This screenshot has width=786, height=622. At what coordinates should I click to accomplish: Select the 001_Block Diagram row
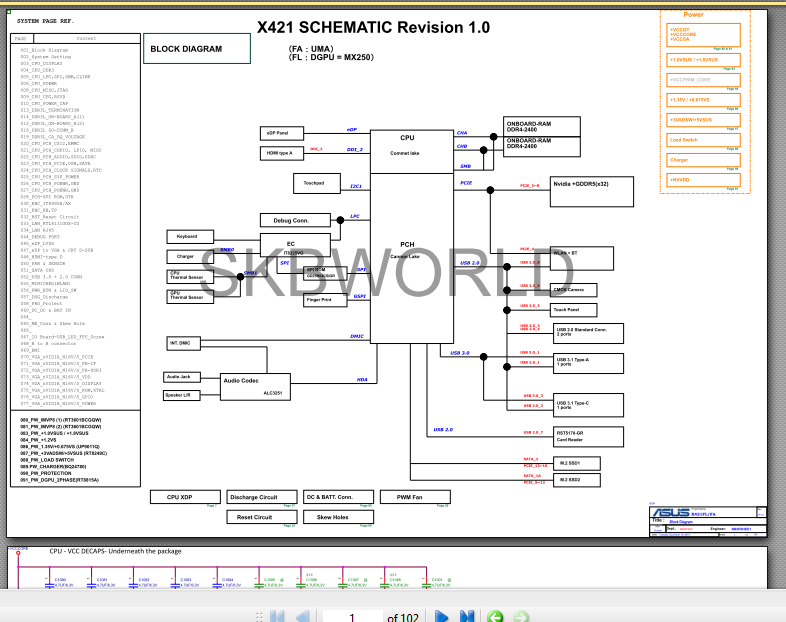44,50
